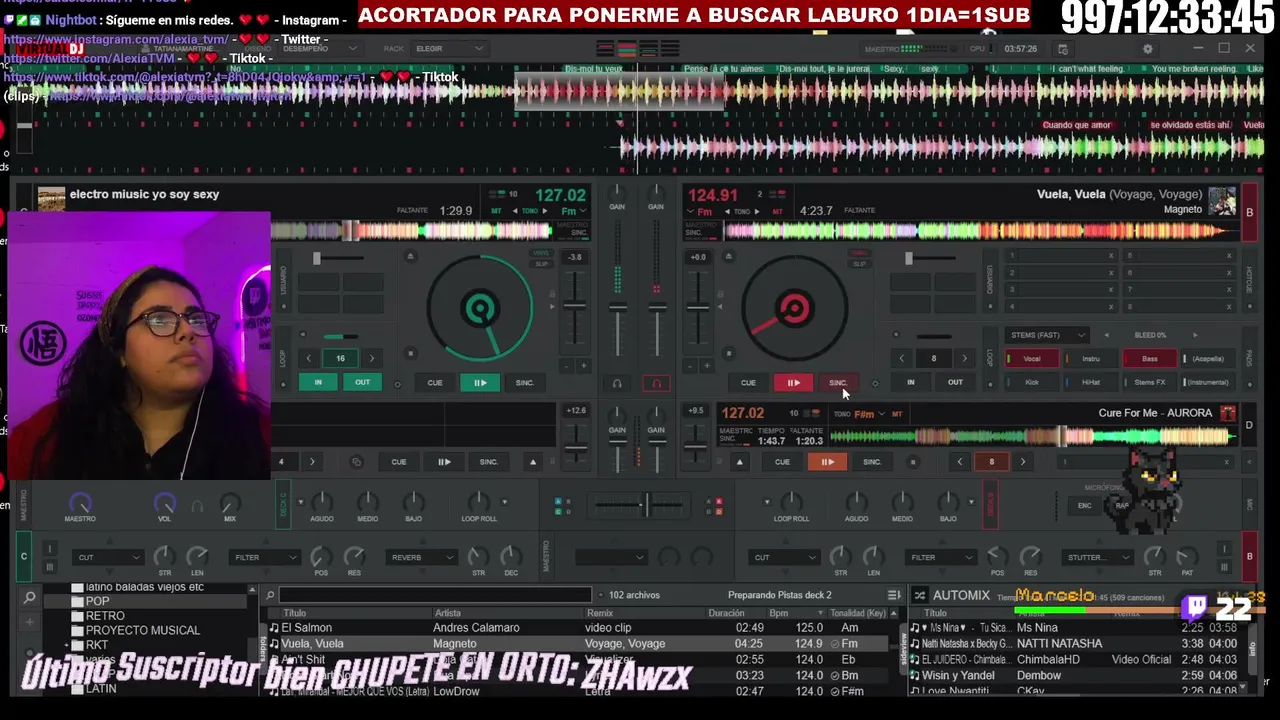Toggle the Kick stem pad

coord(1031,382)
